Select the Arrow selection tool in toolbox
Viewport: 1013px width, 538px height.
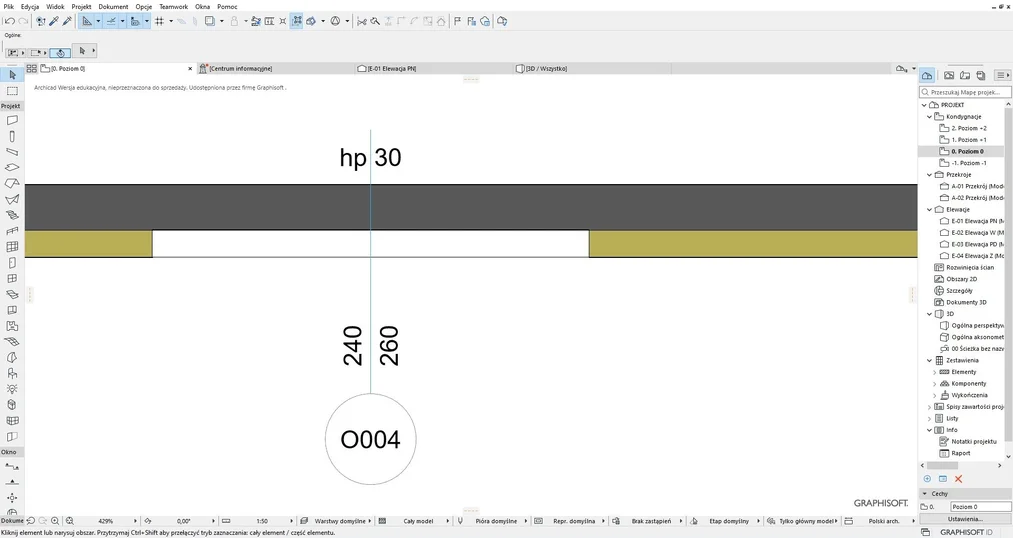pyautogui.click(x=12, y=75)
